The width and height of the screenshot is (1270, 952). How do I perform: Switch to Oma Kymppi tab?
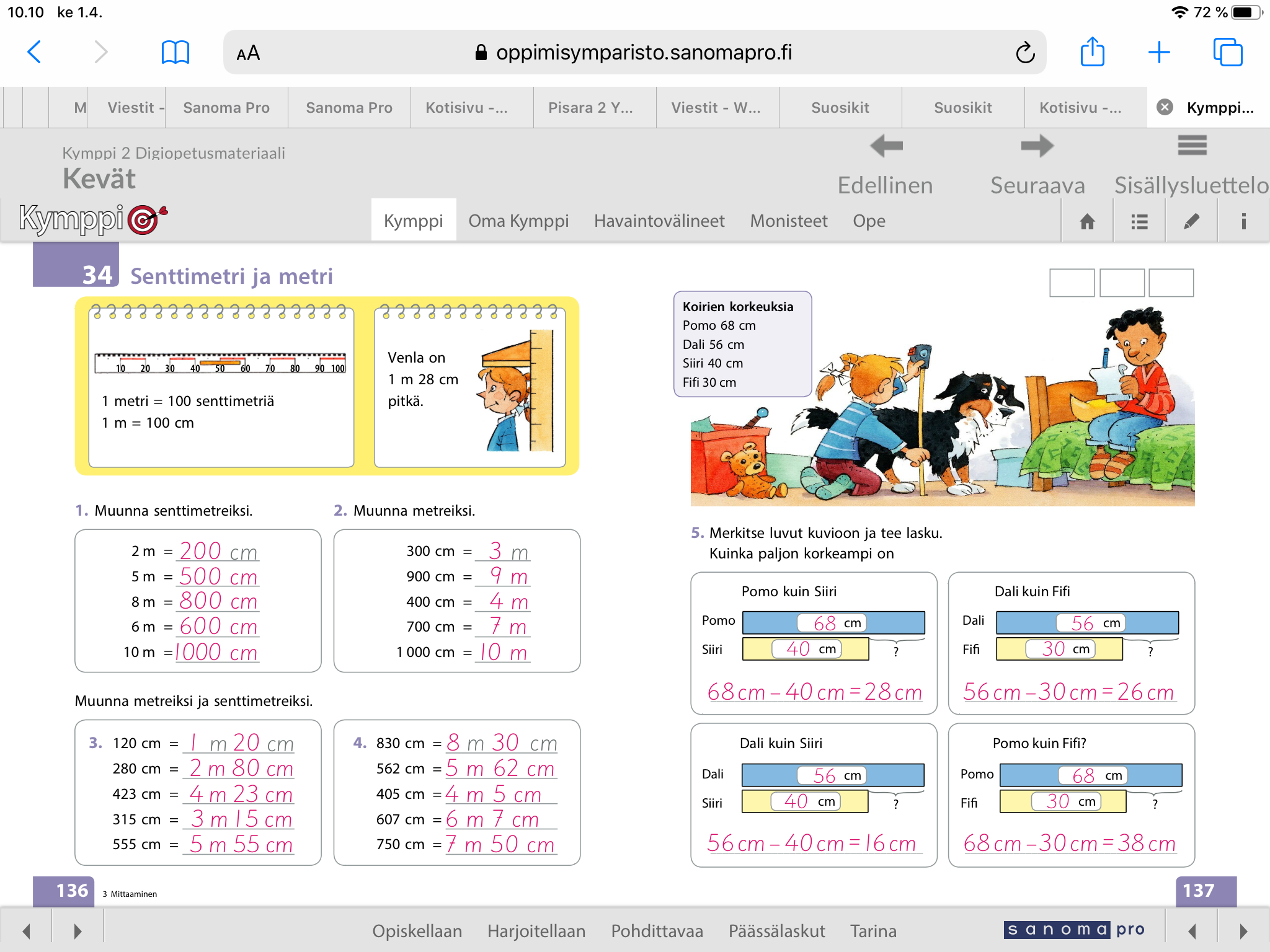point(518,221)
